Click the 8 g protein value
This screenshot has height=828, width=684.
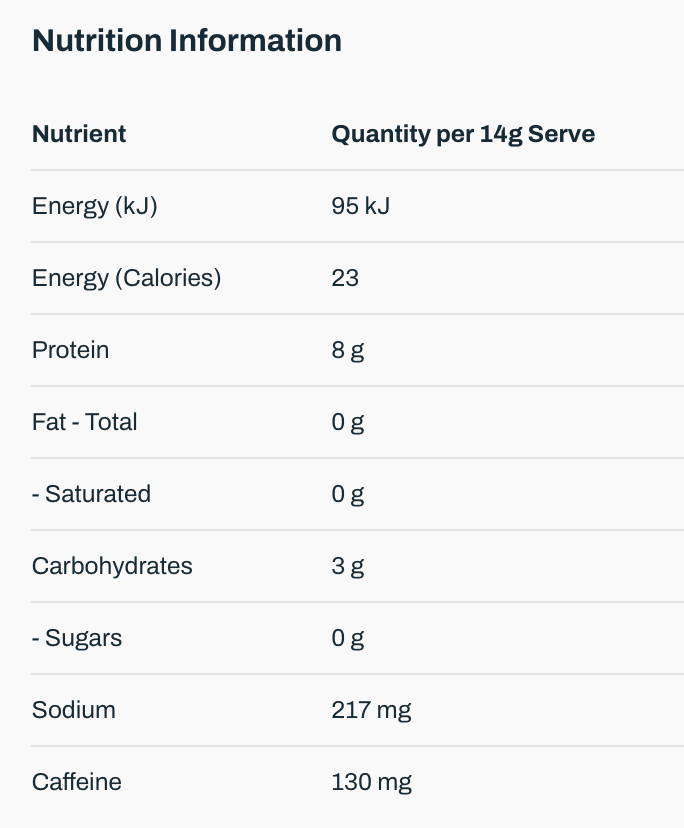pyautogui.click(x=347, y=350)
